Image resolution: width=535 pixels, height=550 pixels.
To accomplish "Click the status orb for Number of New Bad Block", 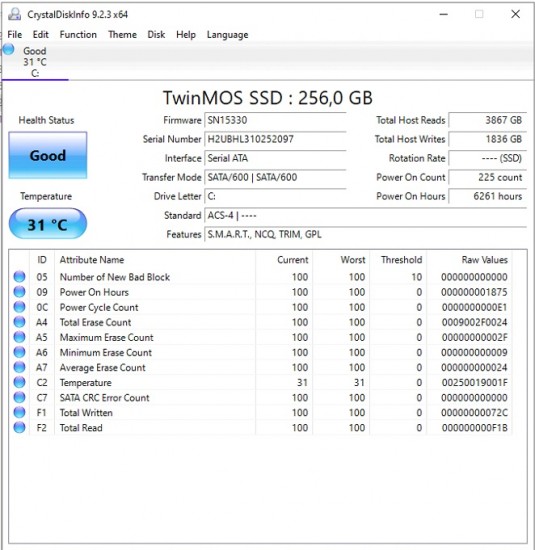I will [x=19, y=277].
